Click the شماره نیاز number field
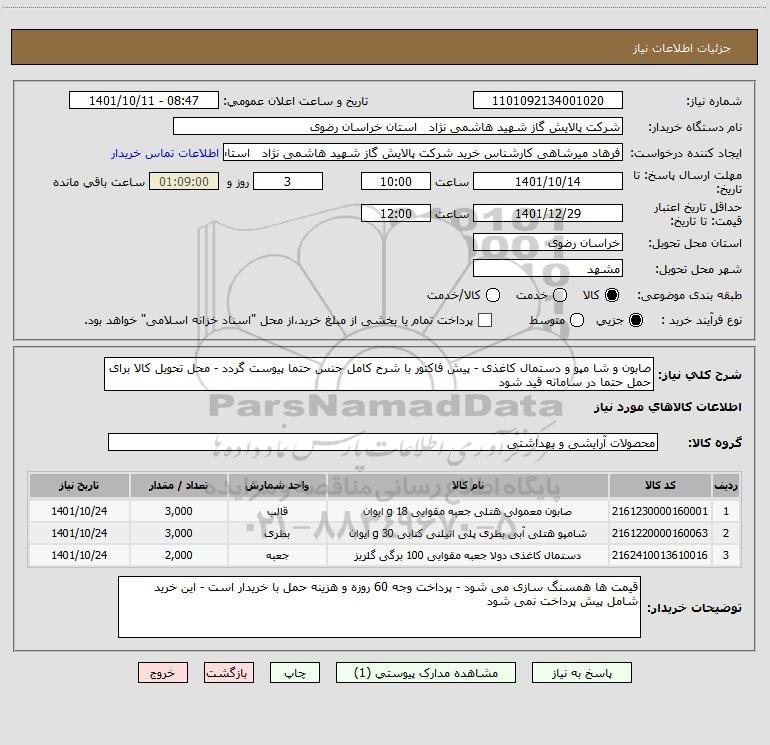770x745 pixels. [x=547, y=101]
